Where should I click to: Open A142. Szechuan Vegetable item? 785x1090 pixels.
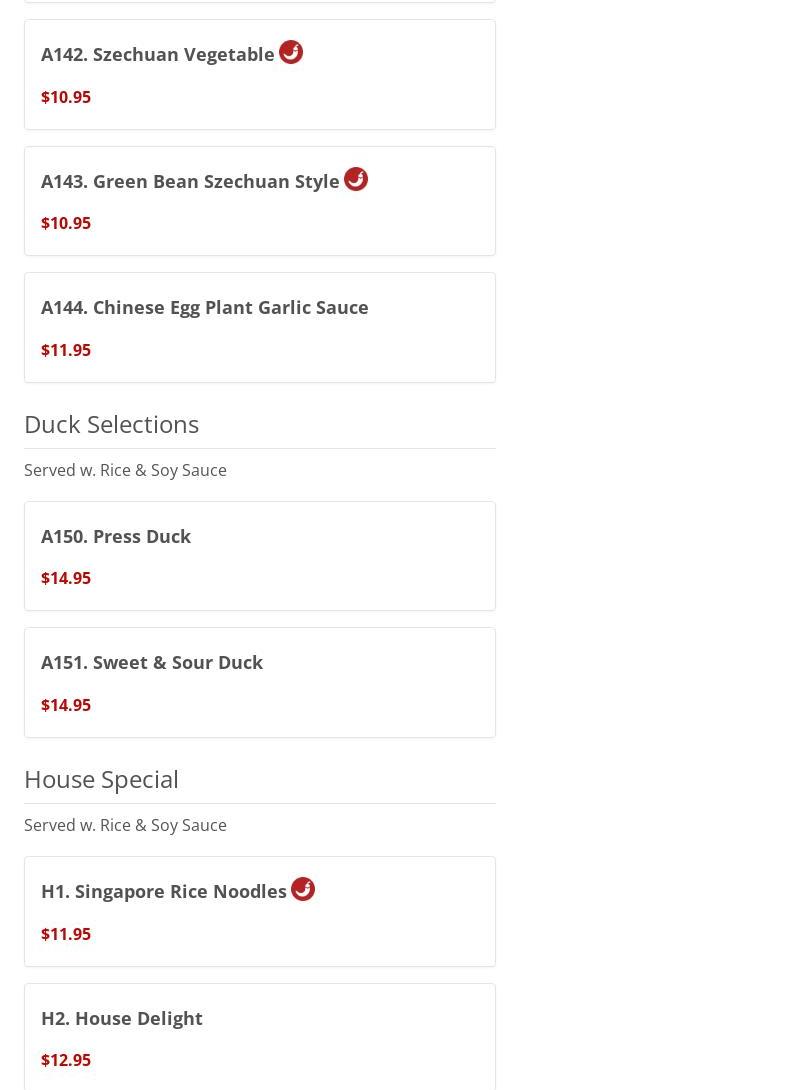(x=157, y=55)
